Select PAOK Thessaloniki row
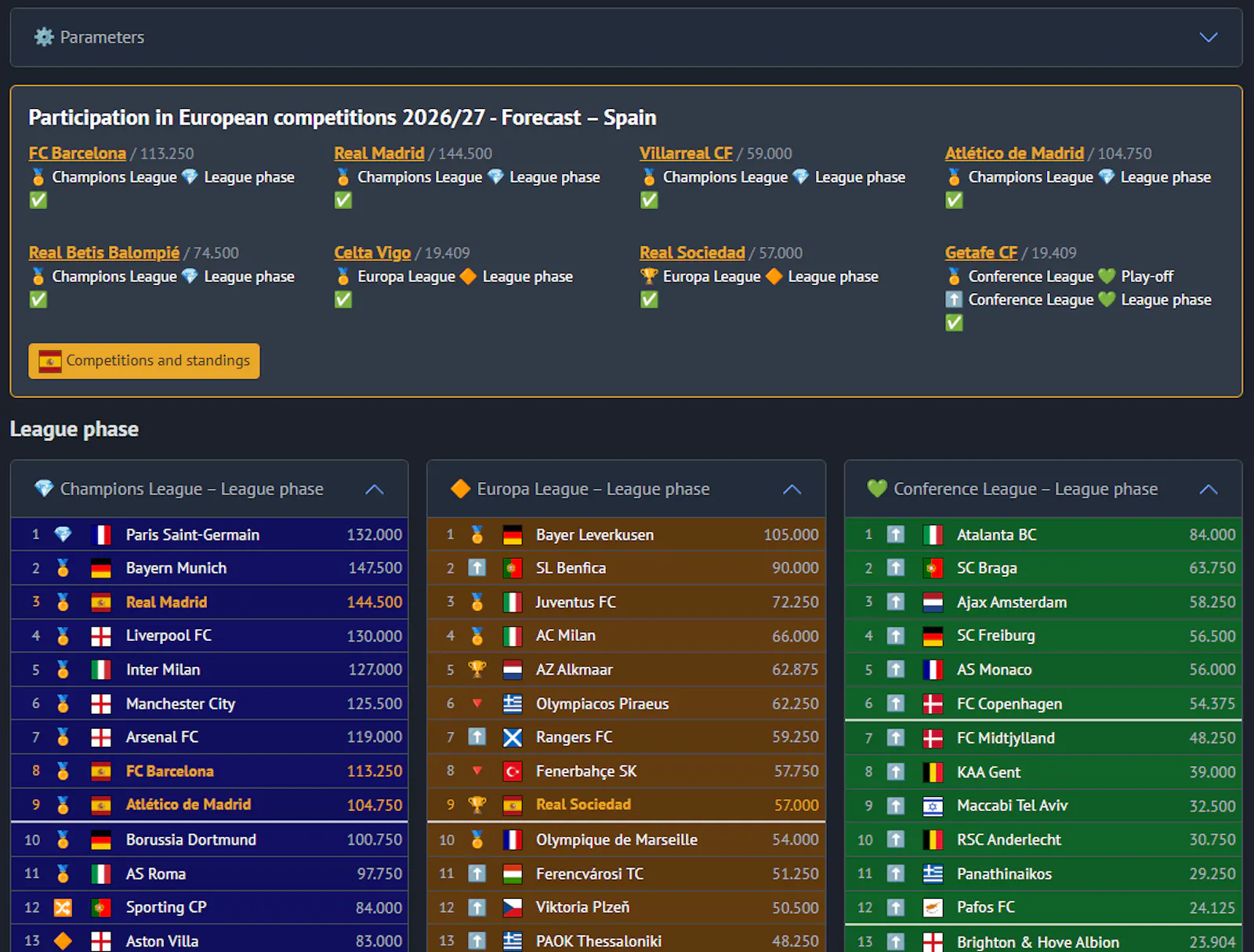This screenshot has width=1254, height=952. [x=626, y=940]
